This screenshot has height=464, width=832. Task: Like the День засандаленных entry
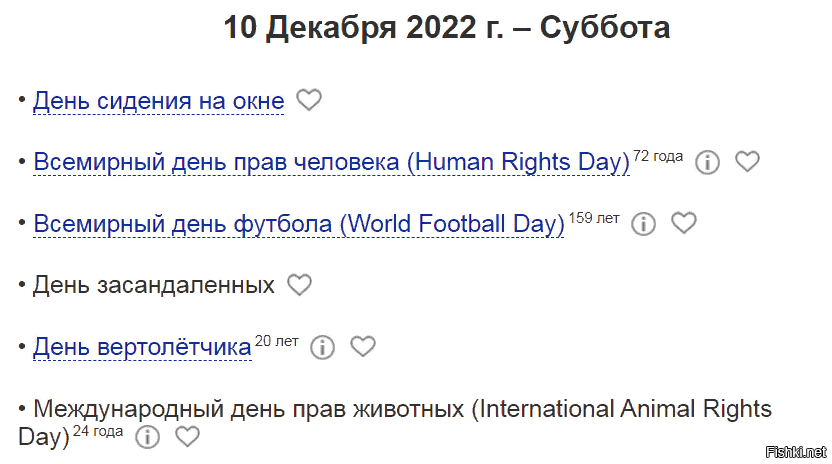[x=299, y=285]
